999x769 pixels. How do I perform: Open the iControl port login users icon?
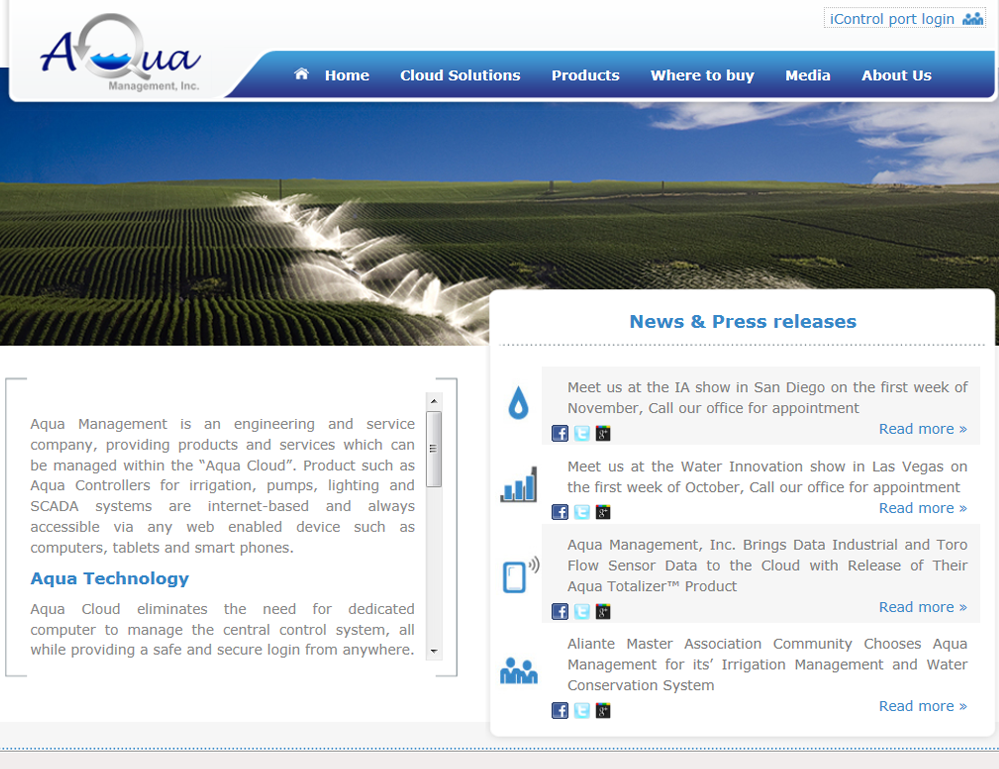(973, 18)
